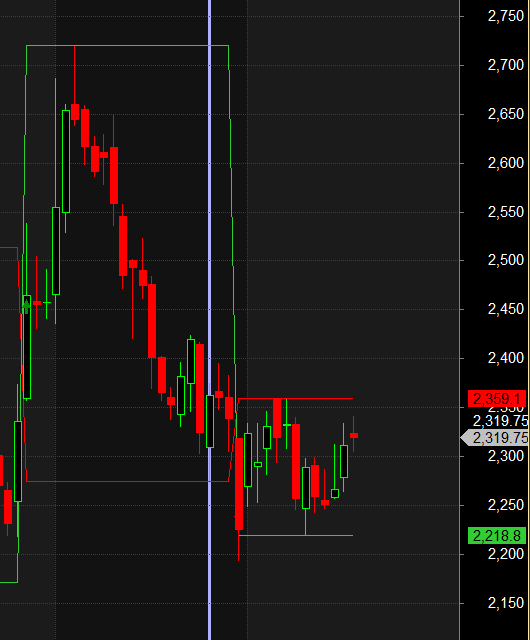Click the 2,450 price axis label

tap(506, 309)
